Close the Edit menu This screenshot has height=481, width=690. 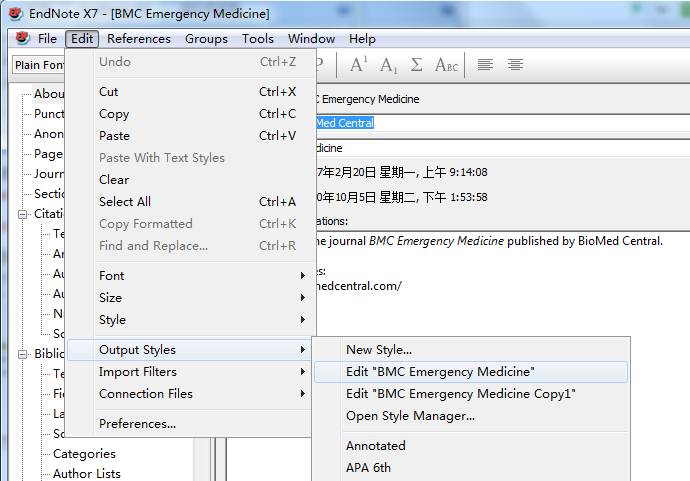point(82,39)
